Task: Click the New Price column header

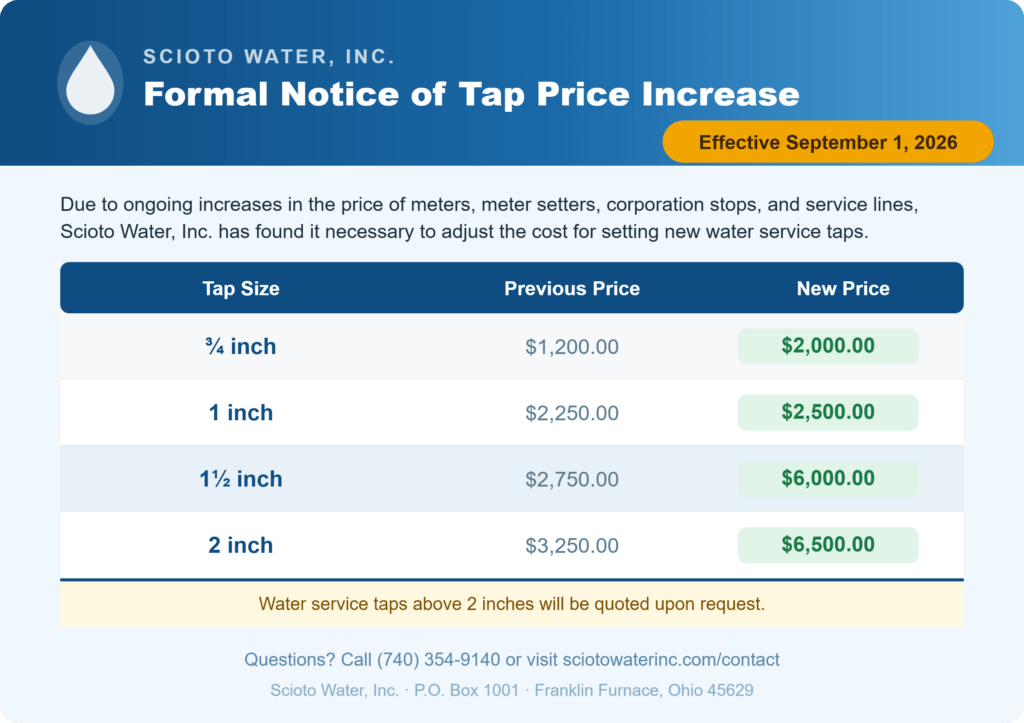Action: point(842,288)
